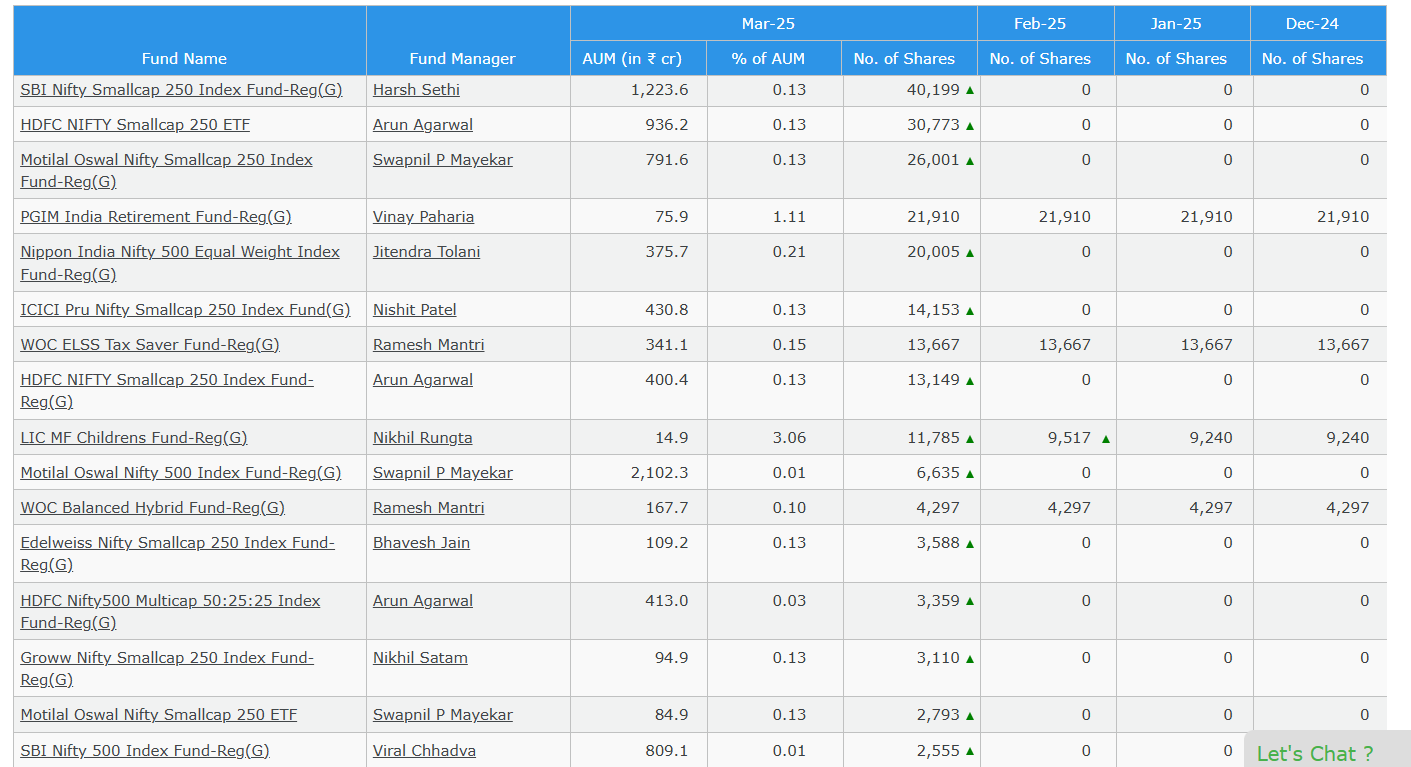Open Ramesh Mantri in WOC ELSS row
Screen dimensions: 1411x767
click(429, 345)
